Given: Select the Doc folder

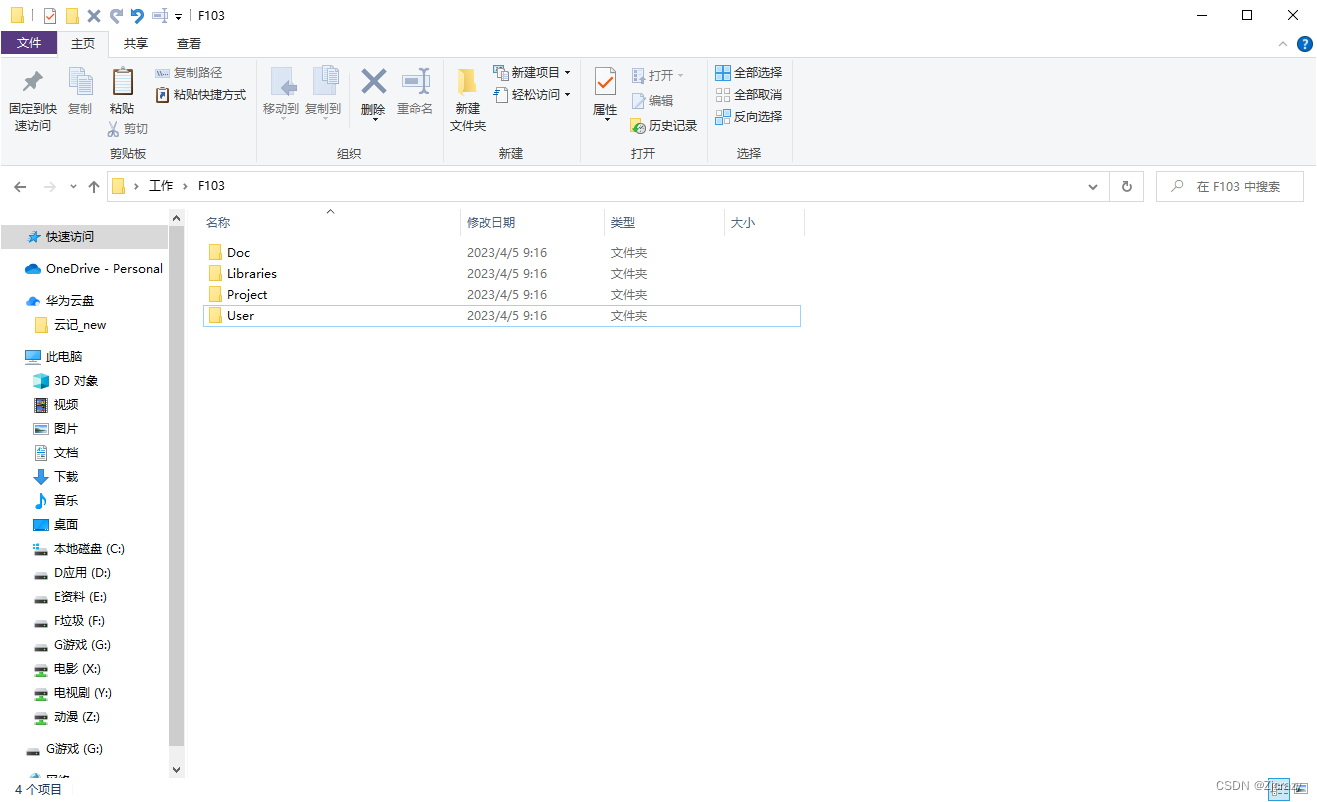Looking at the screenshot, I should point(501,253).
